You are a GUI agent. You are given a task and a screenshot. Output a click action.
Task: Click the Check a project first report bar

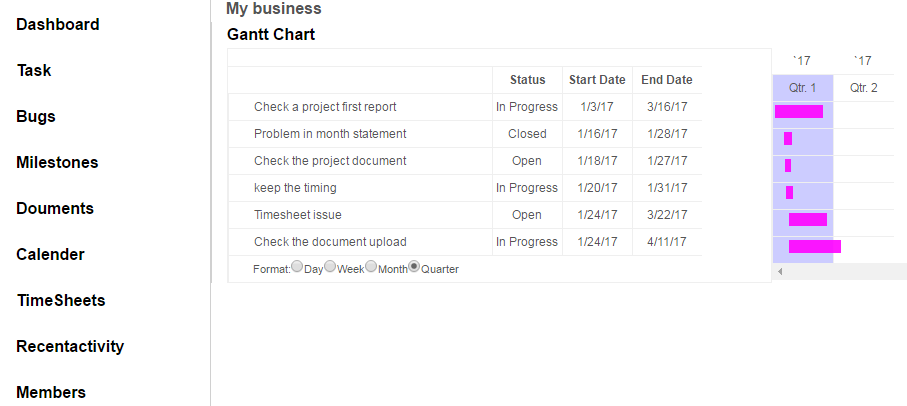(799, 112)
